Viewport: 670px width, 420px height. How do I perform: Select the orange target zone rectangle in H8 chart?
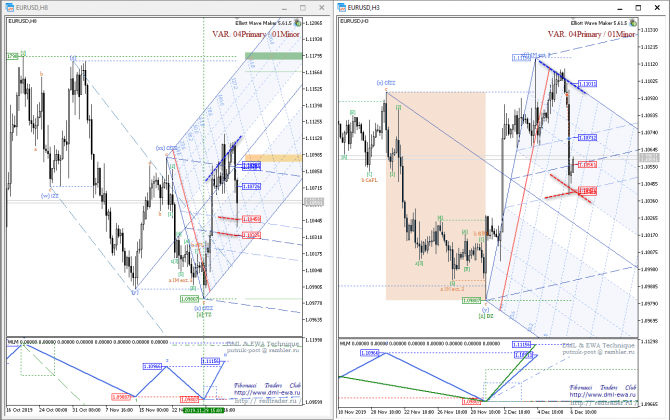click(x=273, y=158)
